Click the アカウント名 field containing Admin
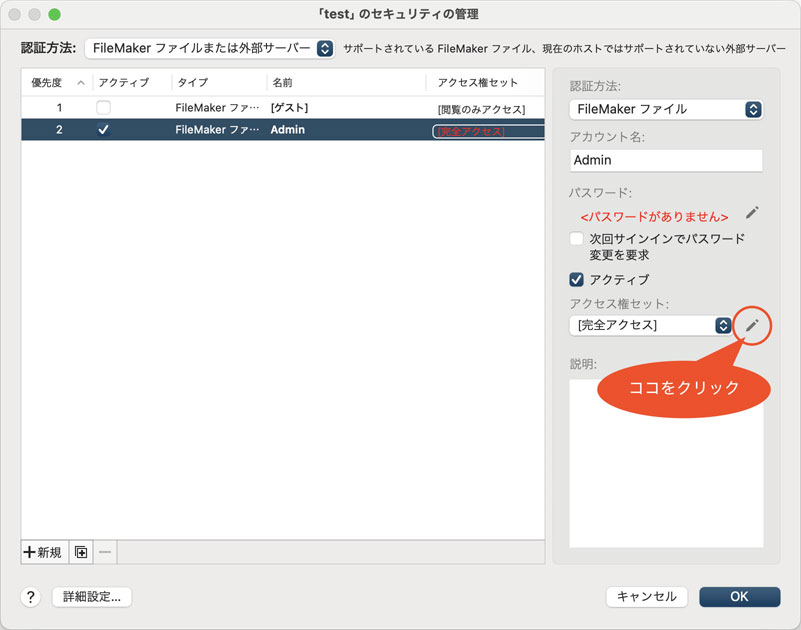801x630 pixels. pos(666,160)
